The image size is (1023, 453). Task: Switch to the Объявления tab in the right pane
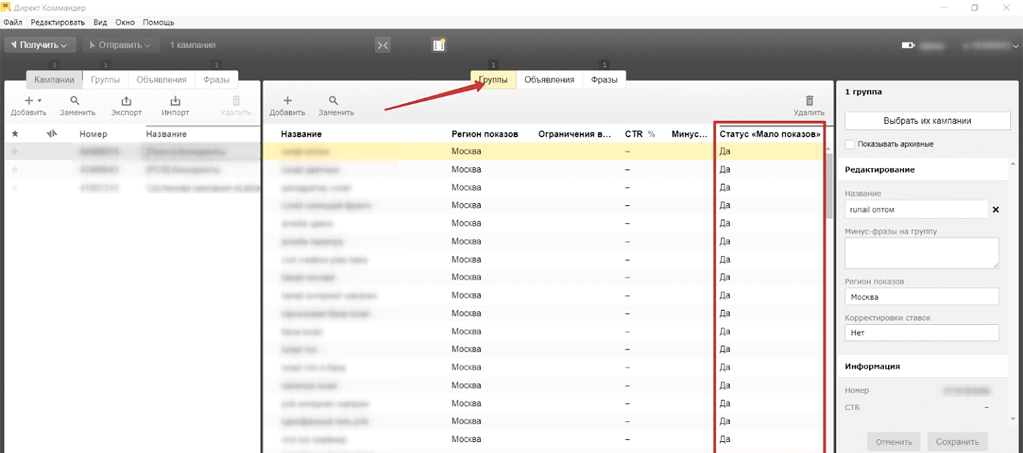click(x=549, y=80)
